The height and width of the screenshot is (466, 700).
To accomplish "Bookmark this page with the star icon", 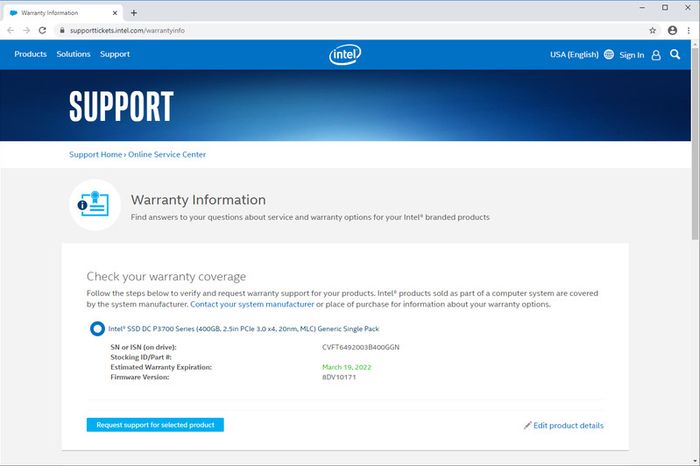I will tap(653, 30).
